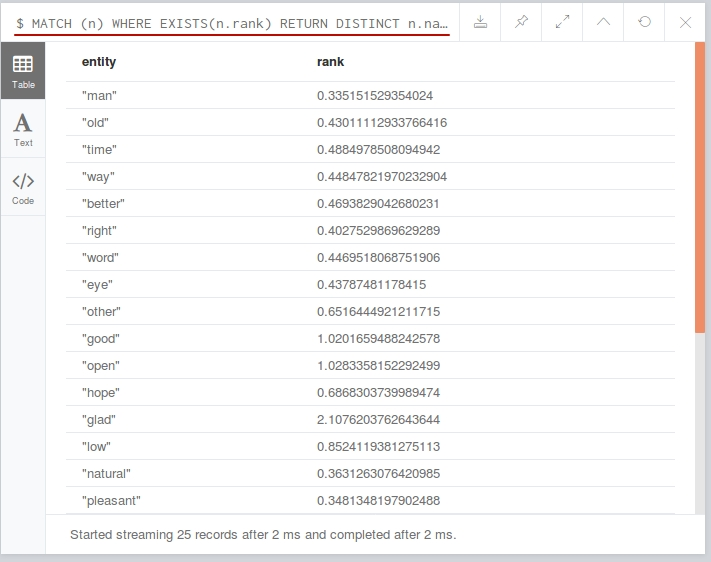Click the rank column header
The height and width of the screenshot is (562, 711).
pyautogui.click(x=330, y=62)
